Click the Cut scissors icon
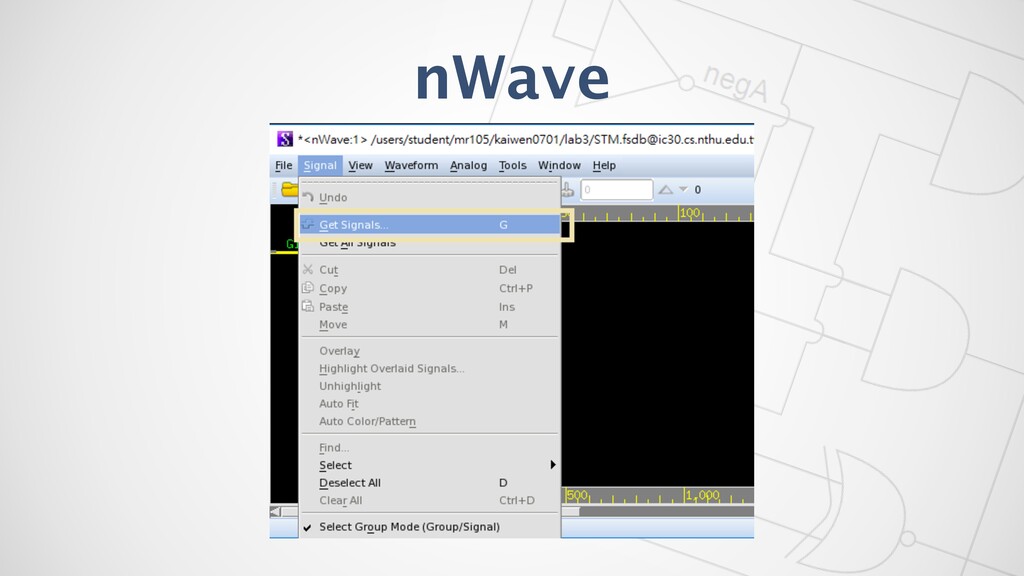The image size is (1024, 576). click(x=308, y=269)
